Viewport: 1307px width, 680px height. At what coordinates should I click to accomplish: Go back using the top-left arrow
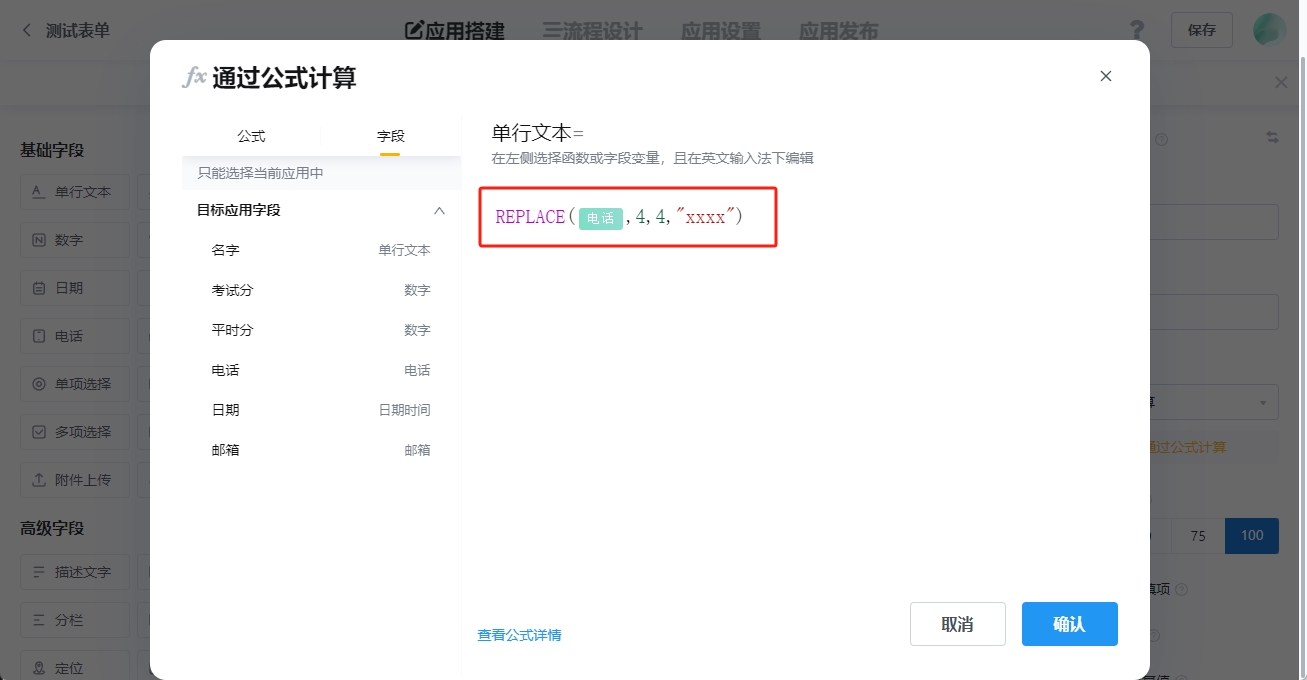[27, 31]
